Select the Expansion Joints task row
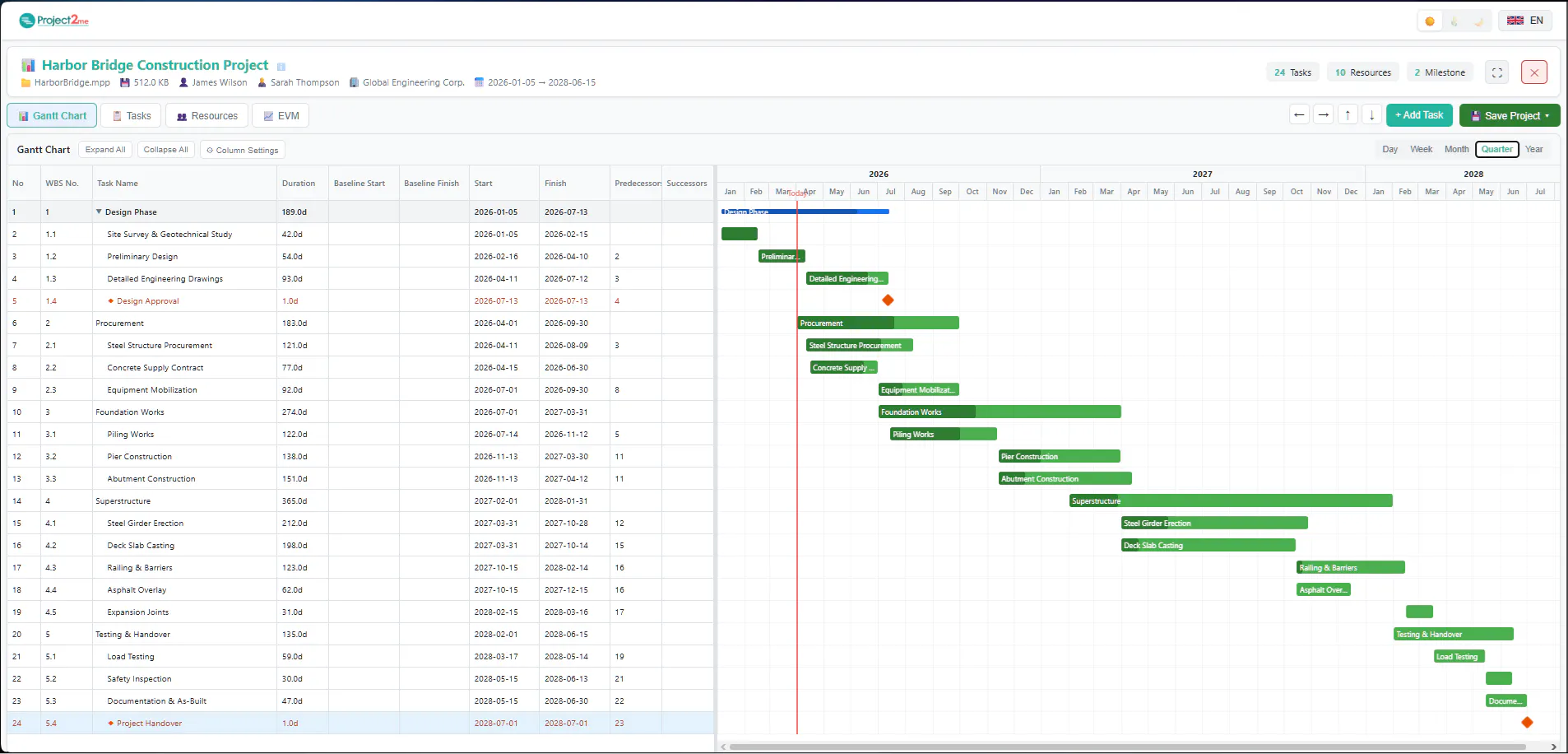The height and width of the screenshot is (754, 1568). coord(360,612)
